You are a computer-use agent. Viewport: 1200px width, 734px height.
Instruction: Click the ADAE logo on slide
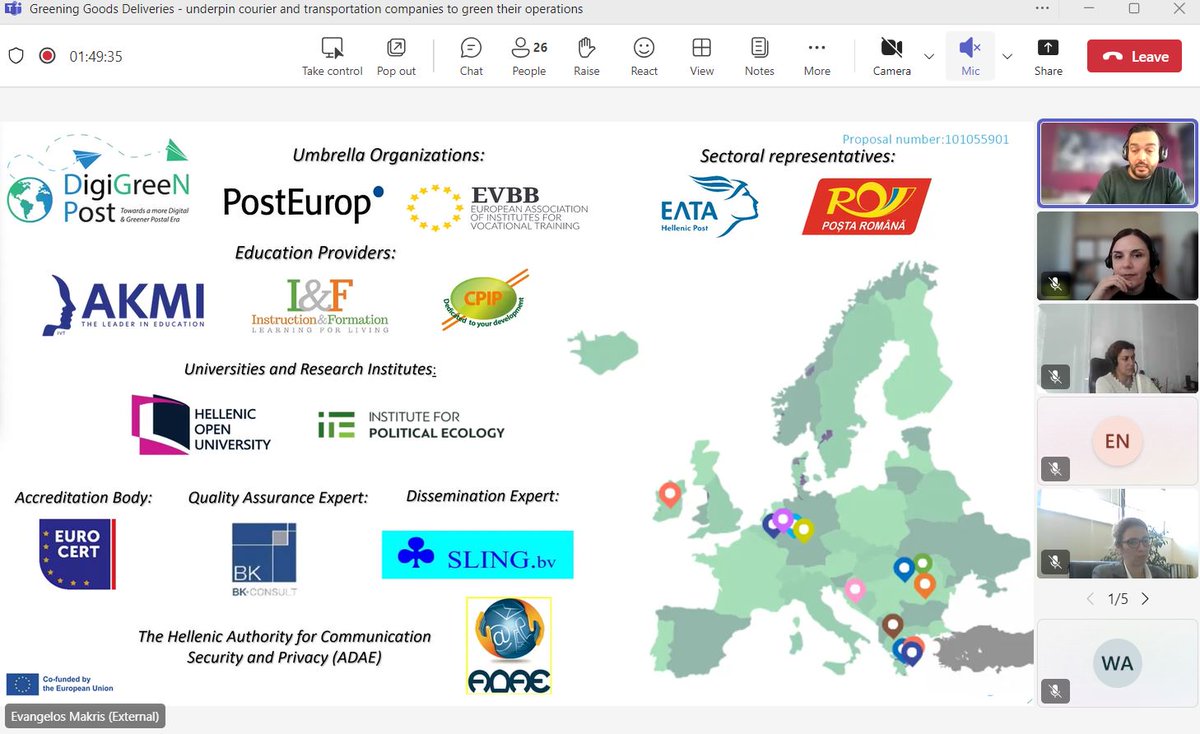[509, 646]
